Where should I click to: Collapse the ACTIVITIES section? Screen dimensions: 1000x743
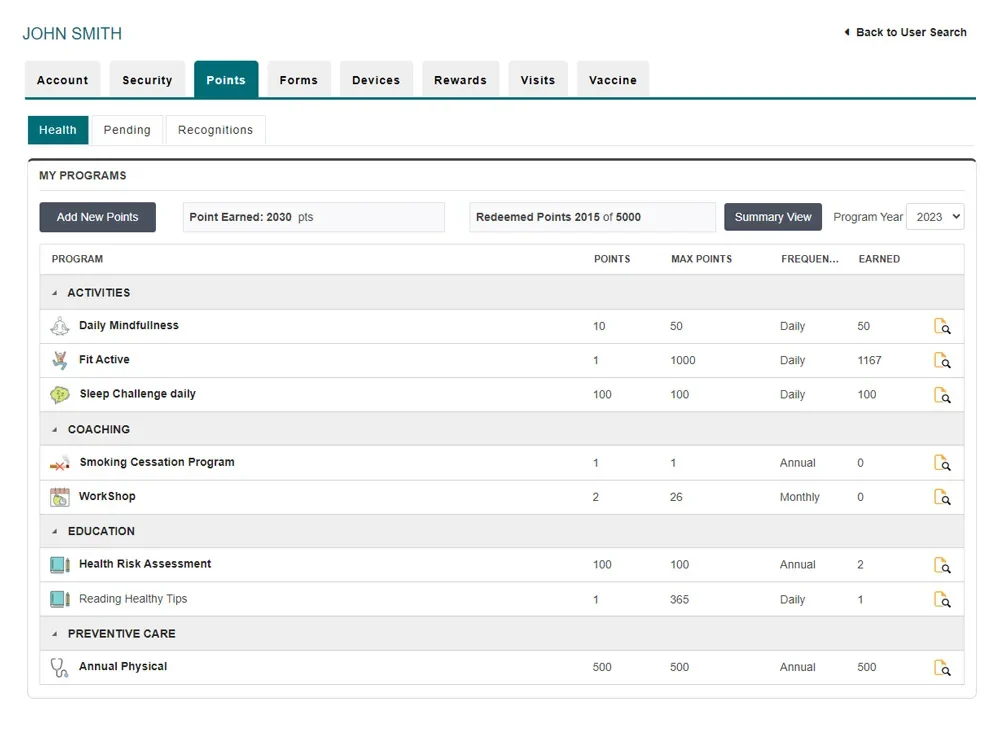click(55, 292)
